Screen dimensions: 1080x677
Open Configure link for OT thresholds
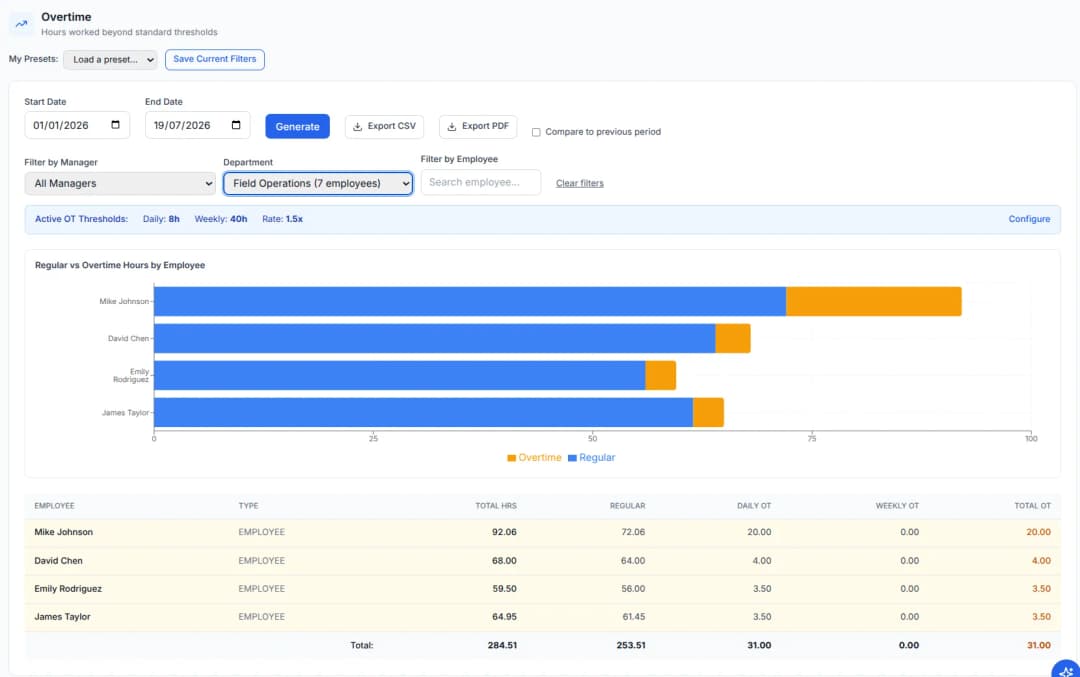pyautogui.click(x=1029, y=219)
